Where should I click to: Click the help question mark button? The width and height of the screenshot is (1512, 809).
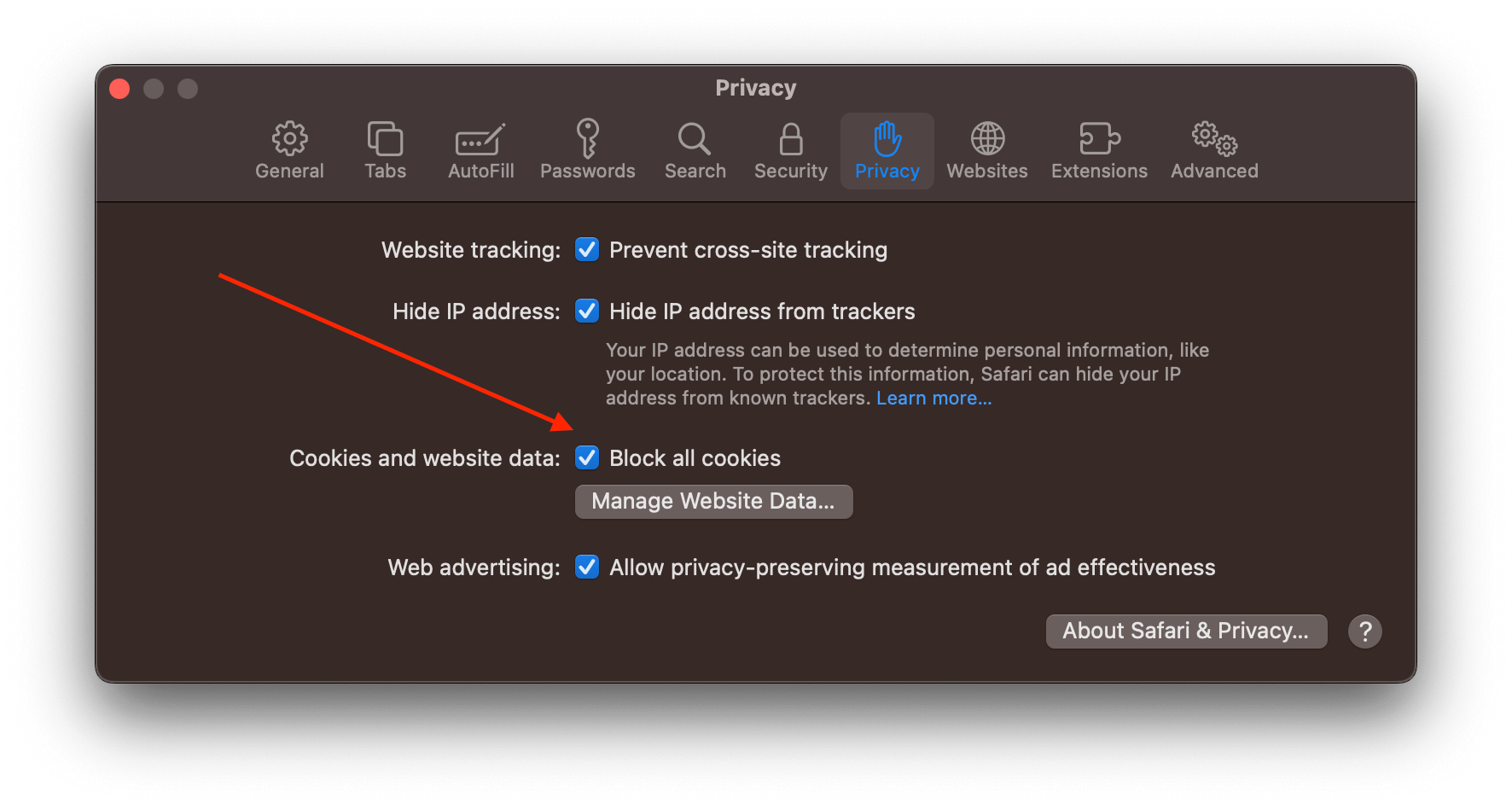[1364, 631]
